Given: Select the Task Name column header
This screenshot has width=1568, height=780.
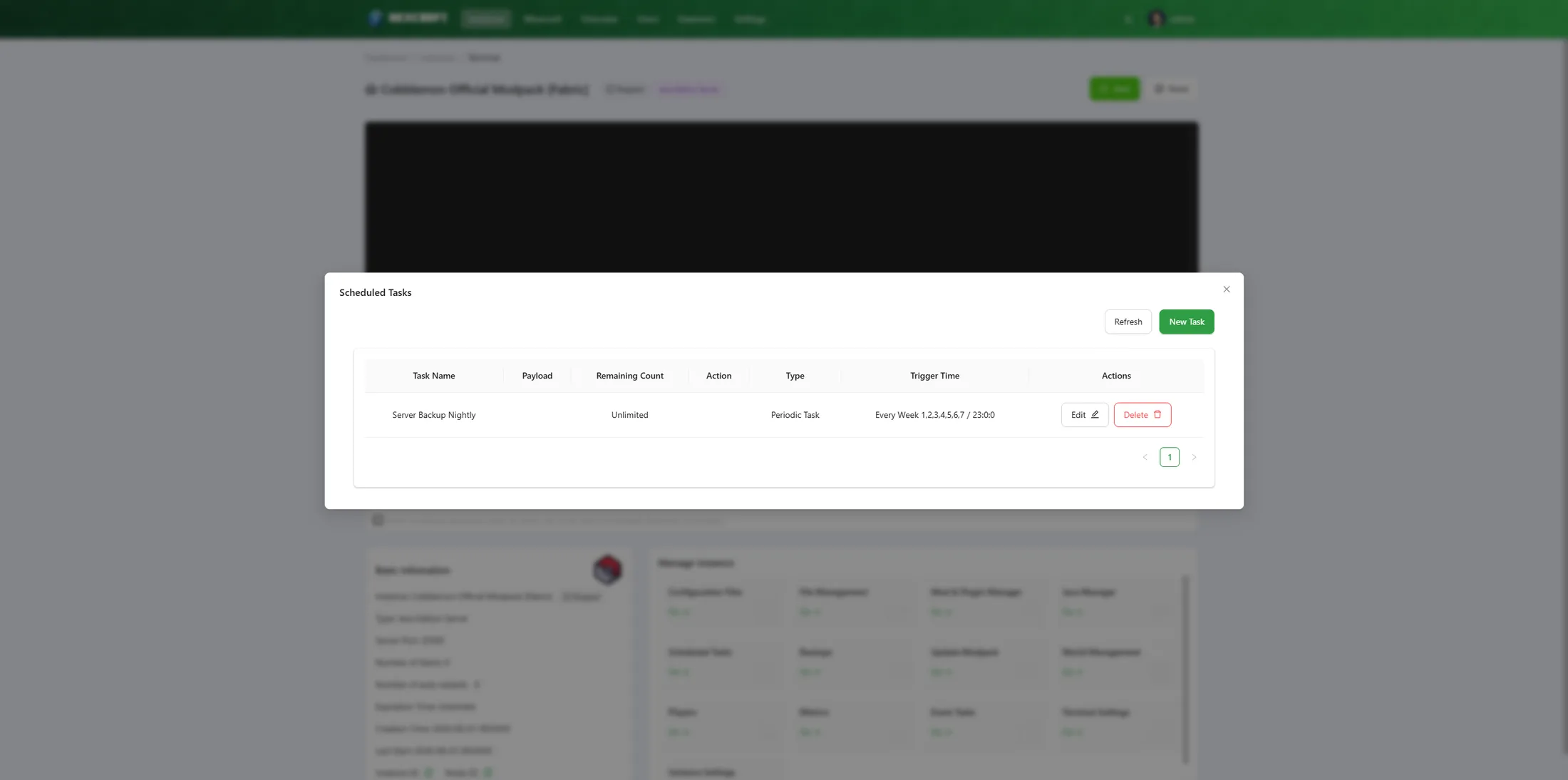Looking at the screenshot, I should click(x=433, y=376).
